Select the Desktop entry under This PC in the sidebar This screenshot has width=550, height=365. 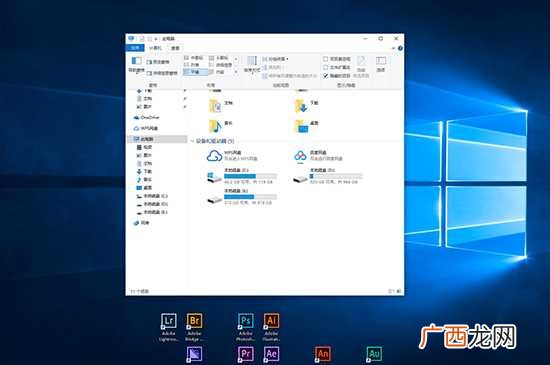(x=144, y=188)
